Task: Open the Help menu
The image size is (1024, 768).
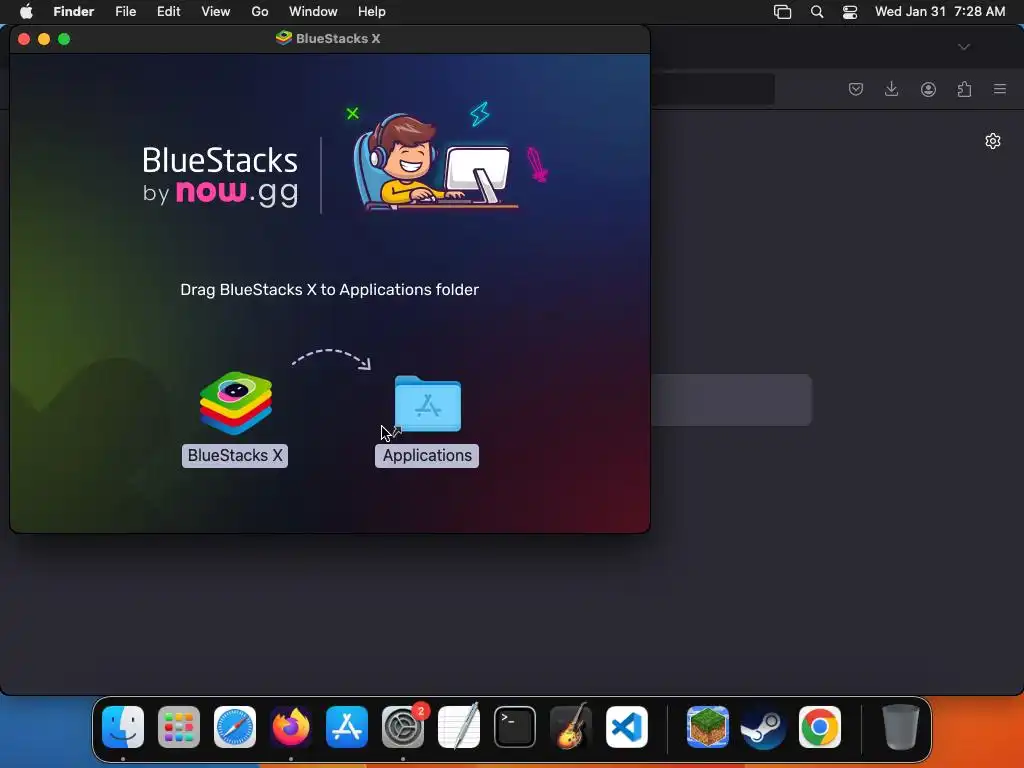Action: pos(372,12)
